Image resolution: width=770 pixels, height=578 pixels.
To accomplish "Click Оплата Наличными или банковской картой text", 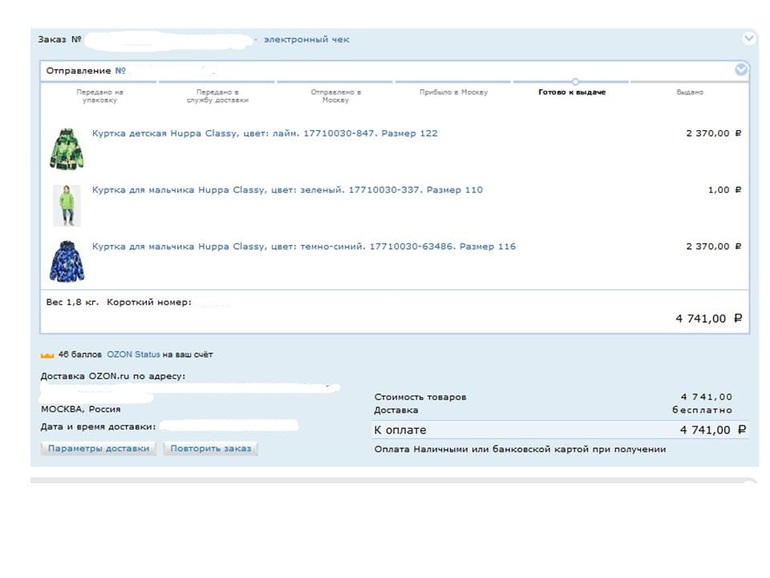I will (520, 449).
